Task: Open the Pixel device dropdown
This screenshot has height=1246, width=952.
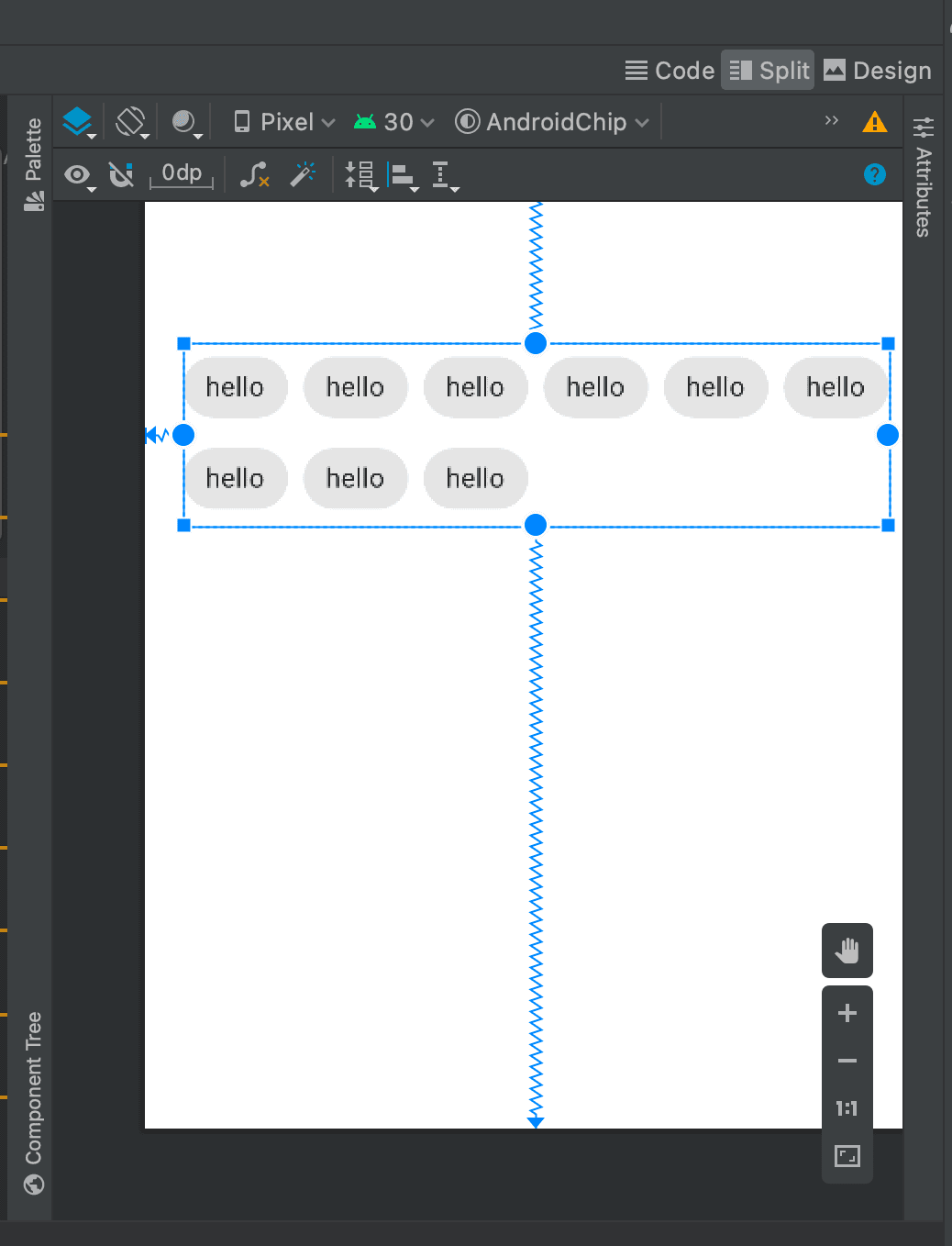Action: [284, 122]
